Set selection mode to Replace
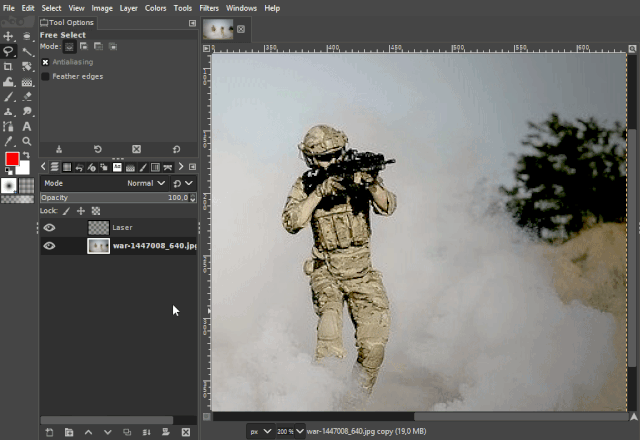Screen dimensions: 640x440 [x=69, y=47]
